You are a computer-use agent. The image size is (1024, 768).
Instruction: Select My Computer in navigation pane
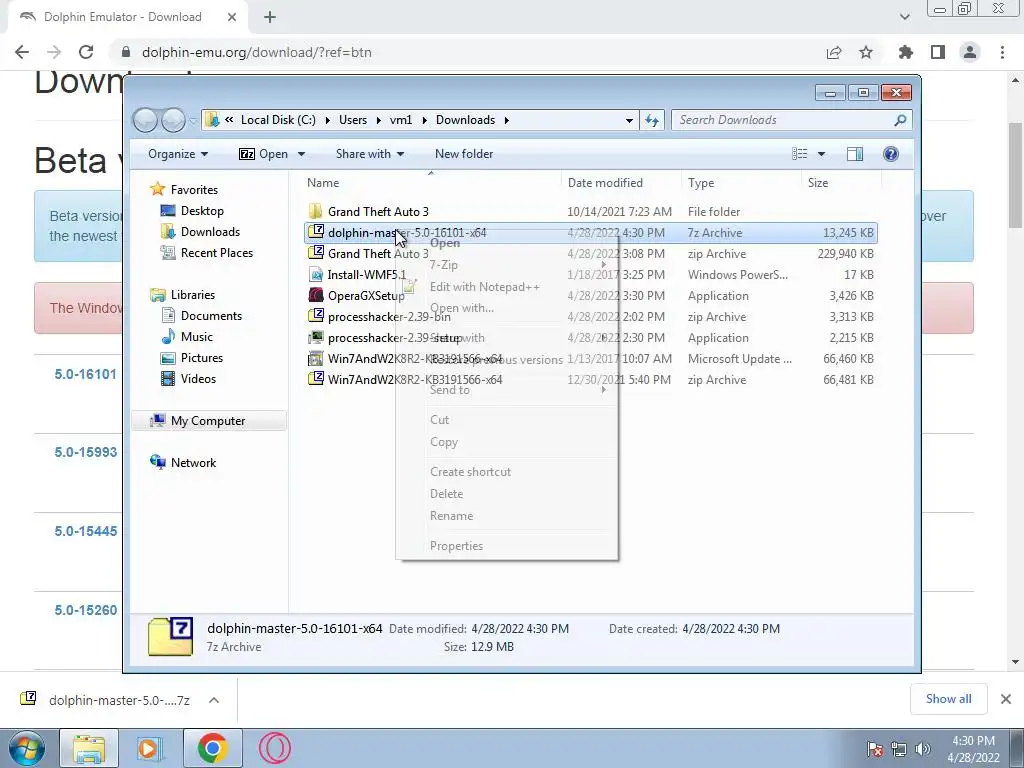pos(208,421)
